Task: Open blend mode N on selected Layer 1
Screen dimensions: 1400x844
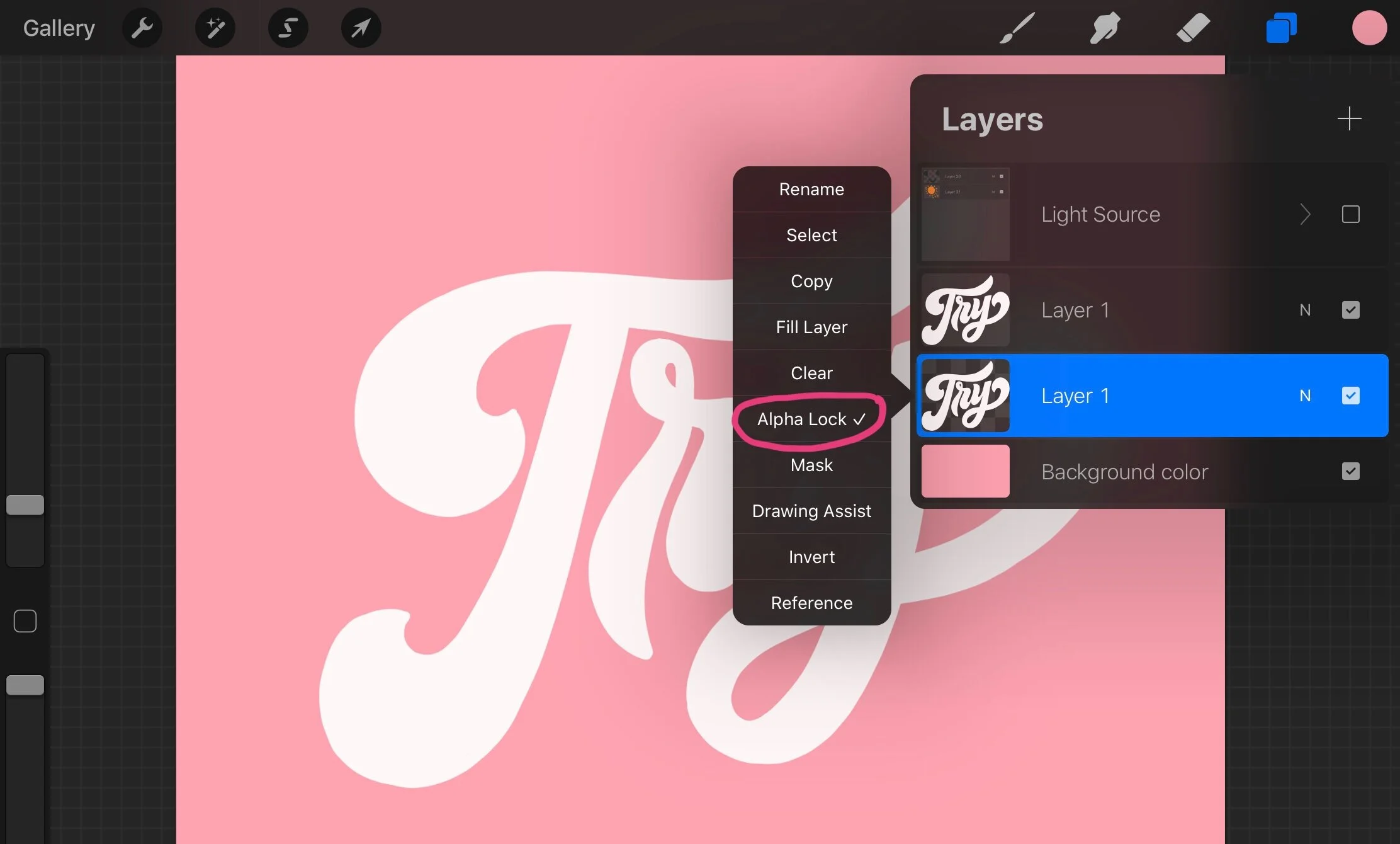Action: [1306, 396]
